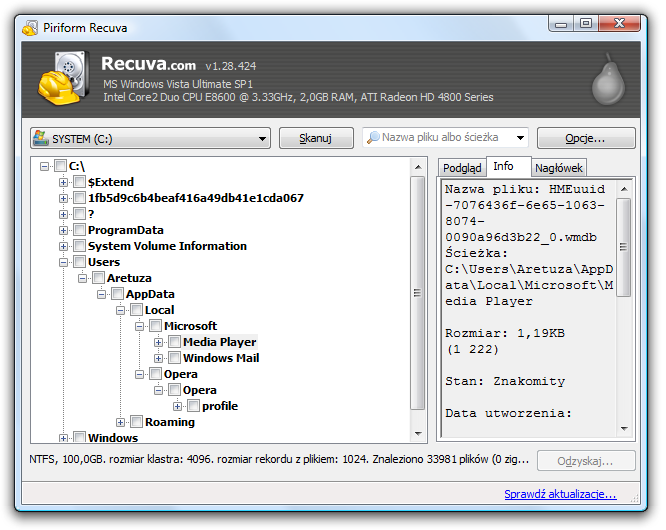Click the folder tree scrollbar thumb

click(x=418, y=293)
